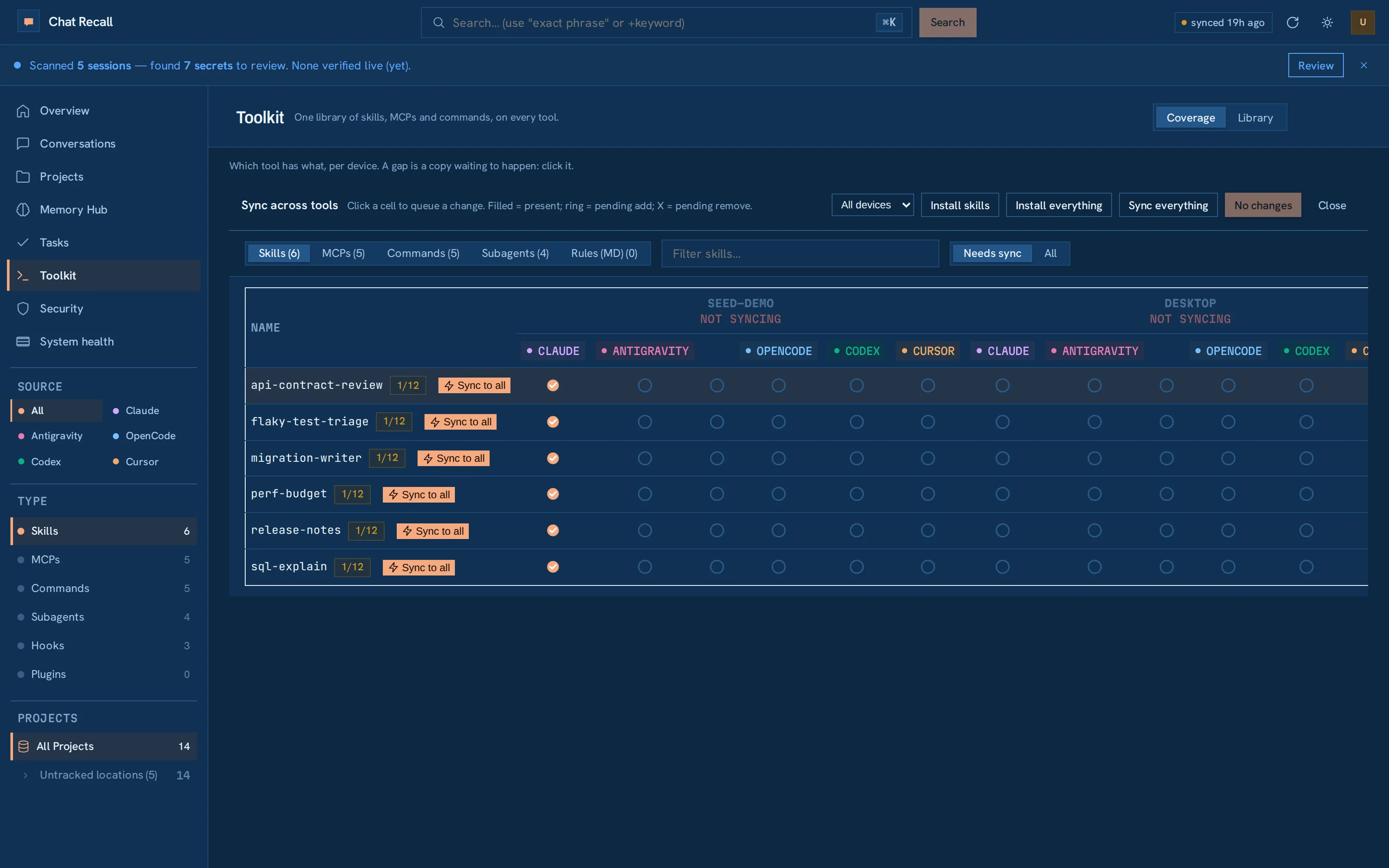Click Install skills

click(x=960, y=205)
